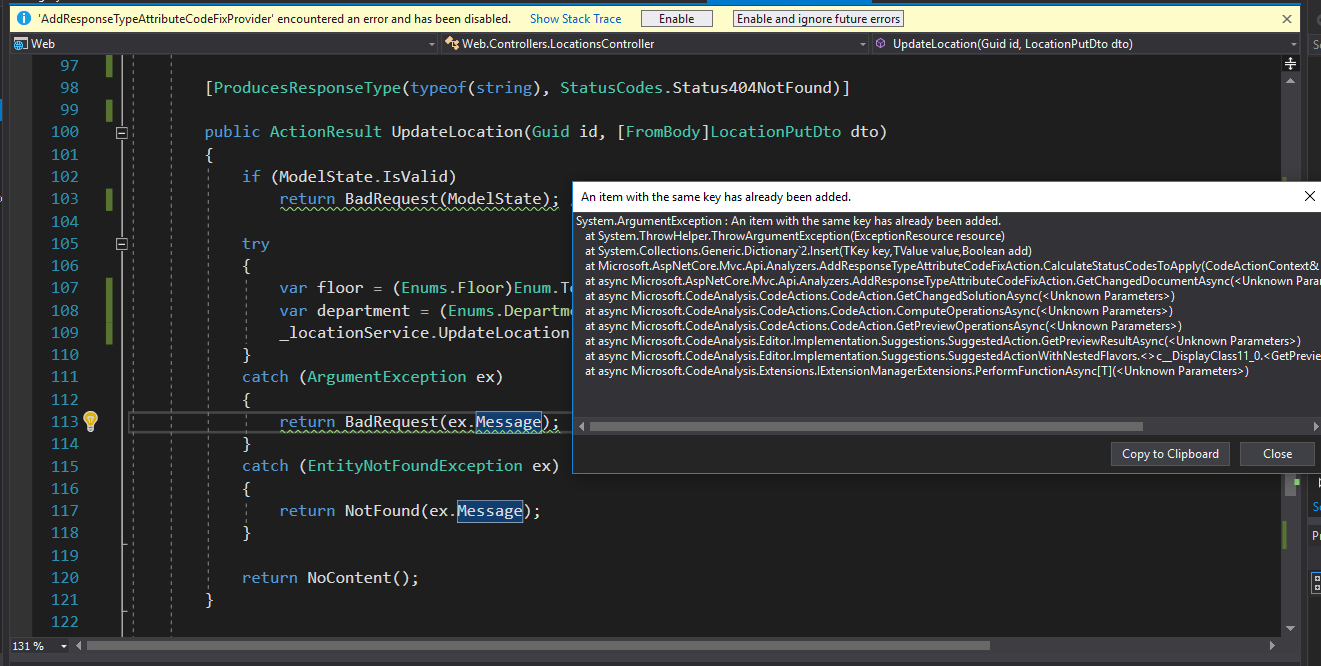The width and height of the screenshot is (1321, 666).
Task: Click EntityNotFoundException on line 115
Action: 414,466
